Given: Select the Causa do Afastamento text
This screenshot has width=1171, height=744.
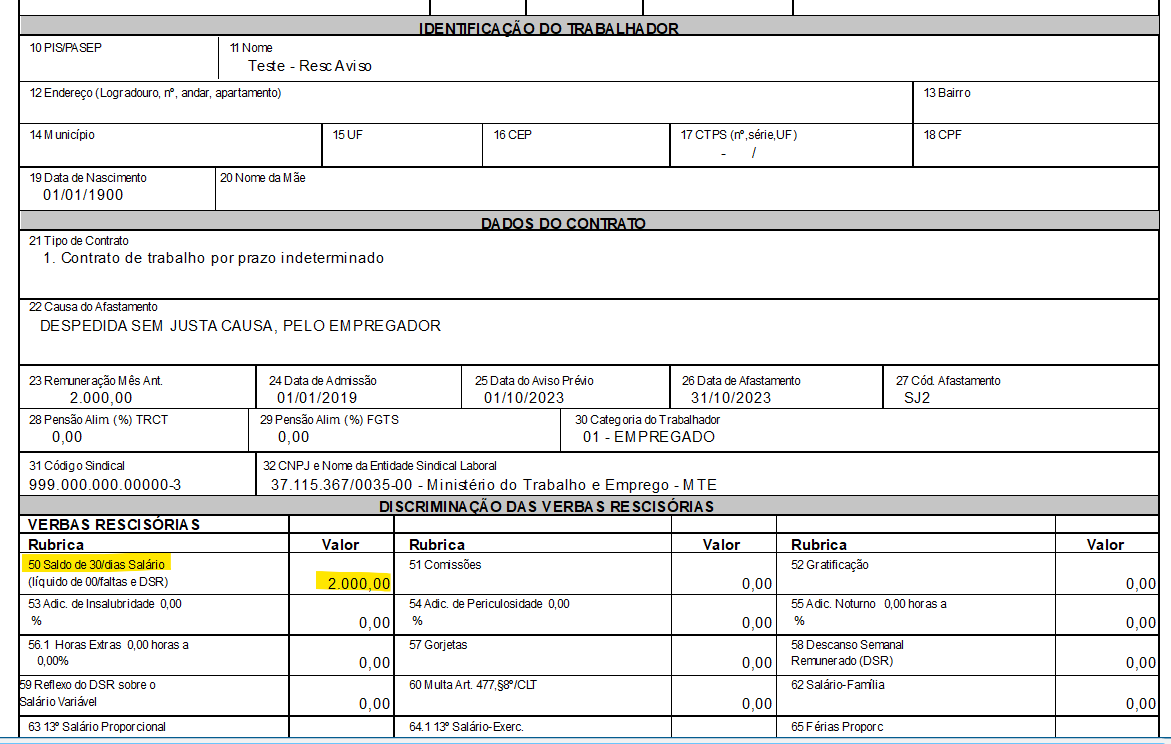Looking at the screenshot, I should (225, 324).
